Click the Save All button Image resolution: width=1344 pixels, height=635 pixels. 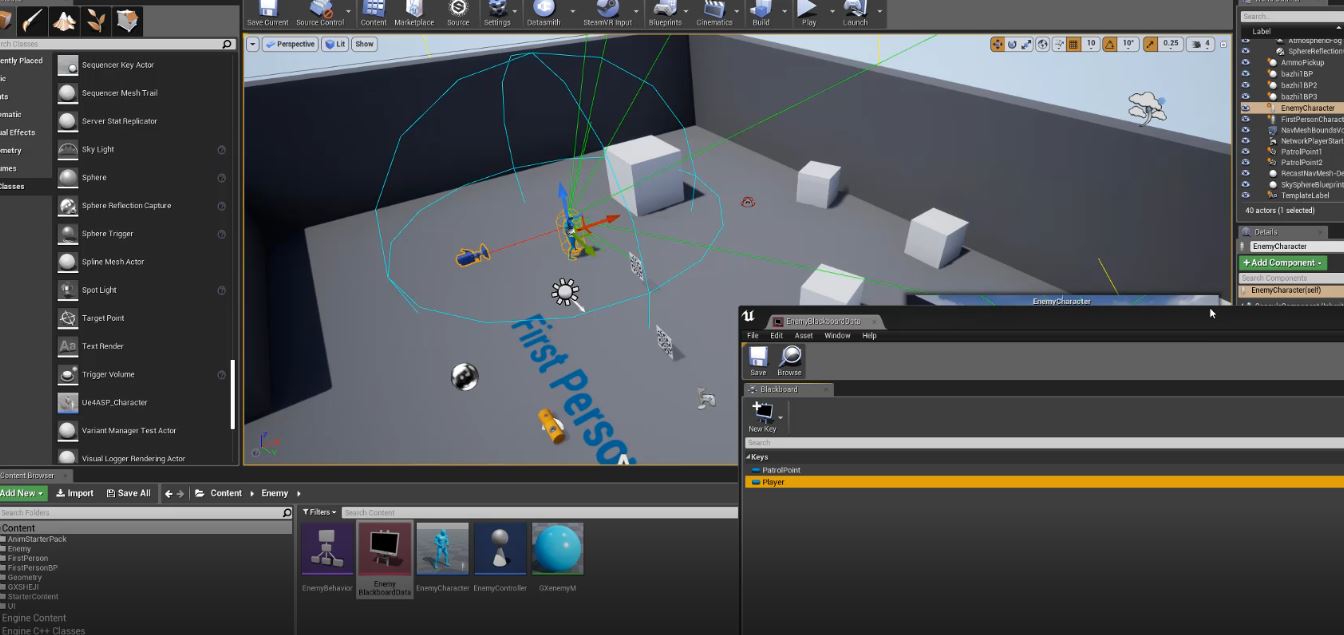pyautogui.click(x=128, y=493)
